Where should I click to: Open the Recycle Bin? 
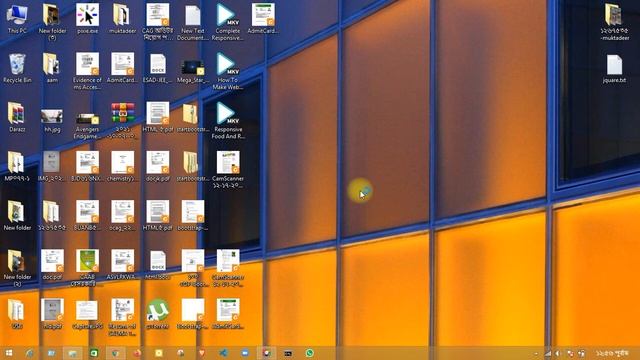(17, 69)
